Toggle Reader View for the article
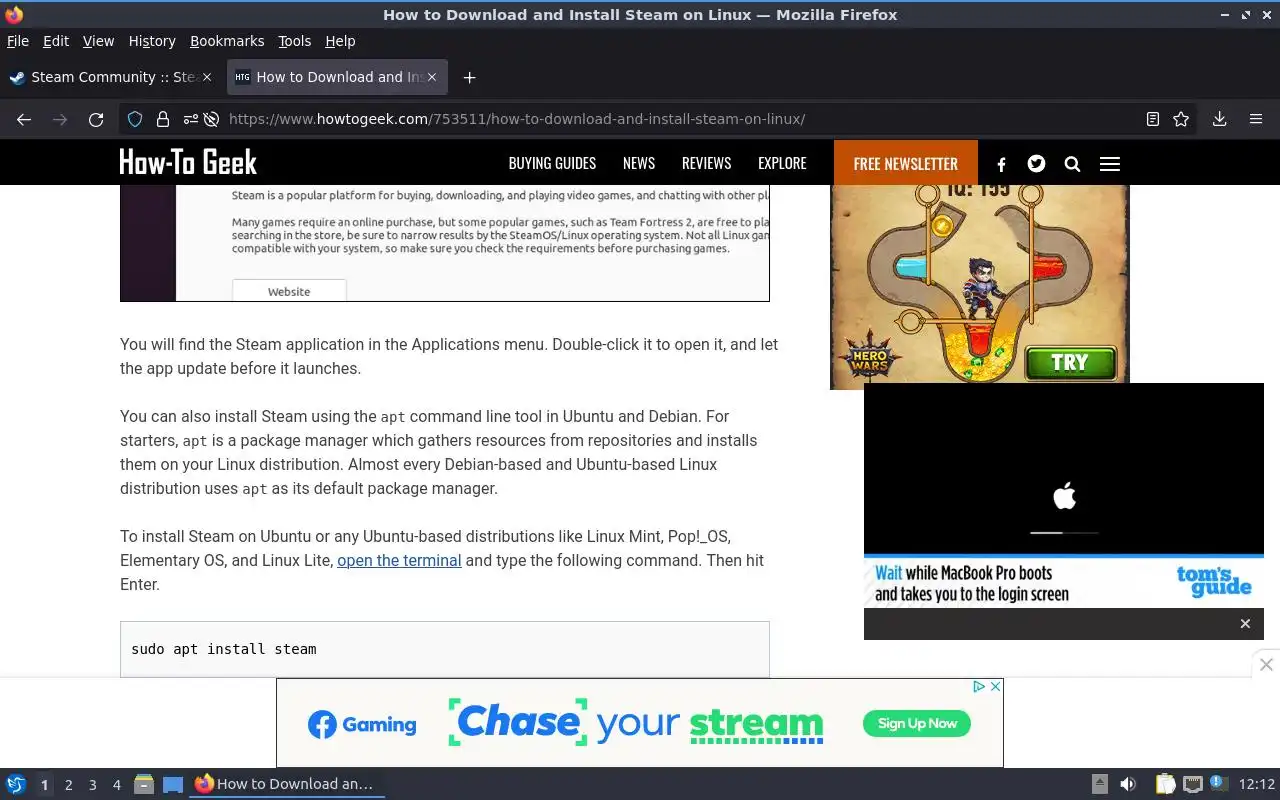The image size is (1280, 800). tap(1153, 119)
